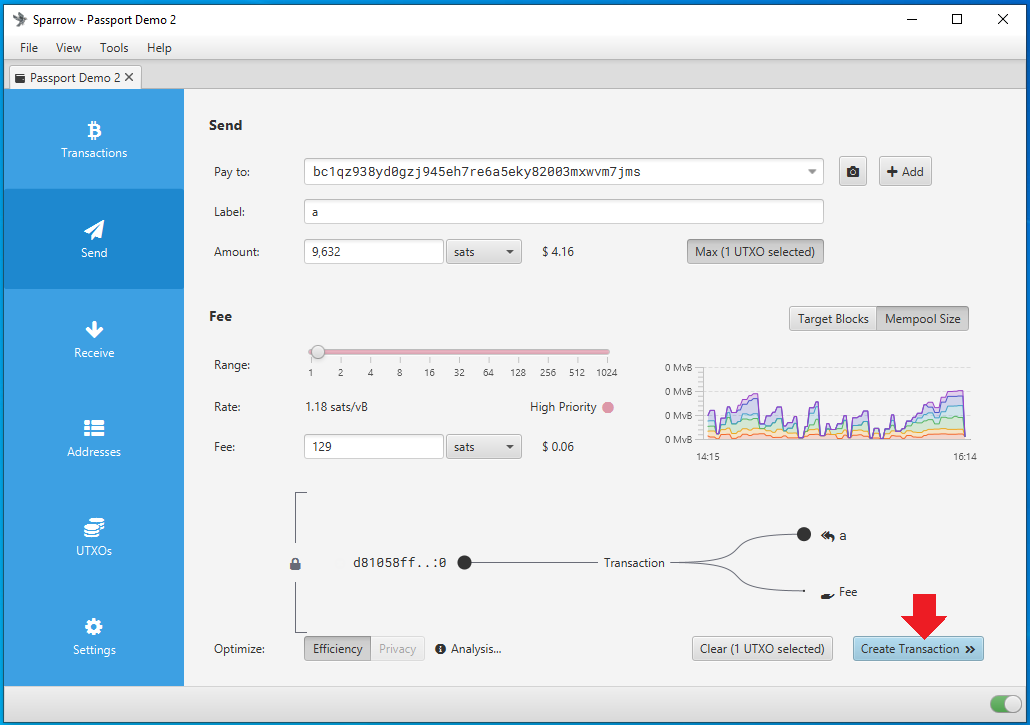Open the File menu
This screenshot has height=726, width=1030.
[x=29, y=47]
